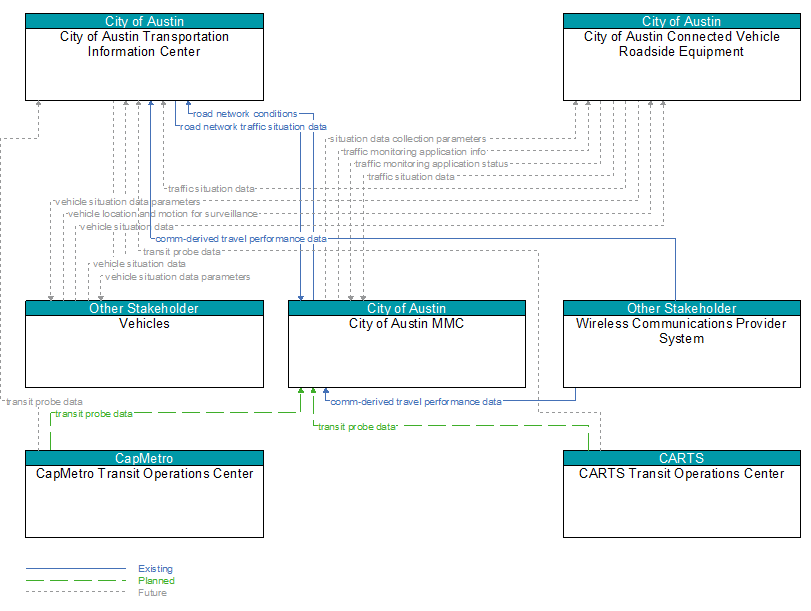Select Wireless Communications Provider System box

click(x=682, y=344)
